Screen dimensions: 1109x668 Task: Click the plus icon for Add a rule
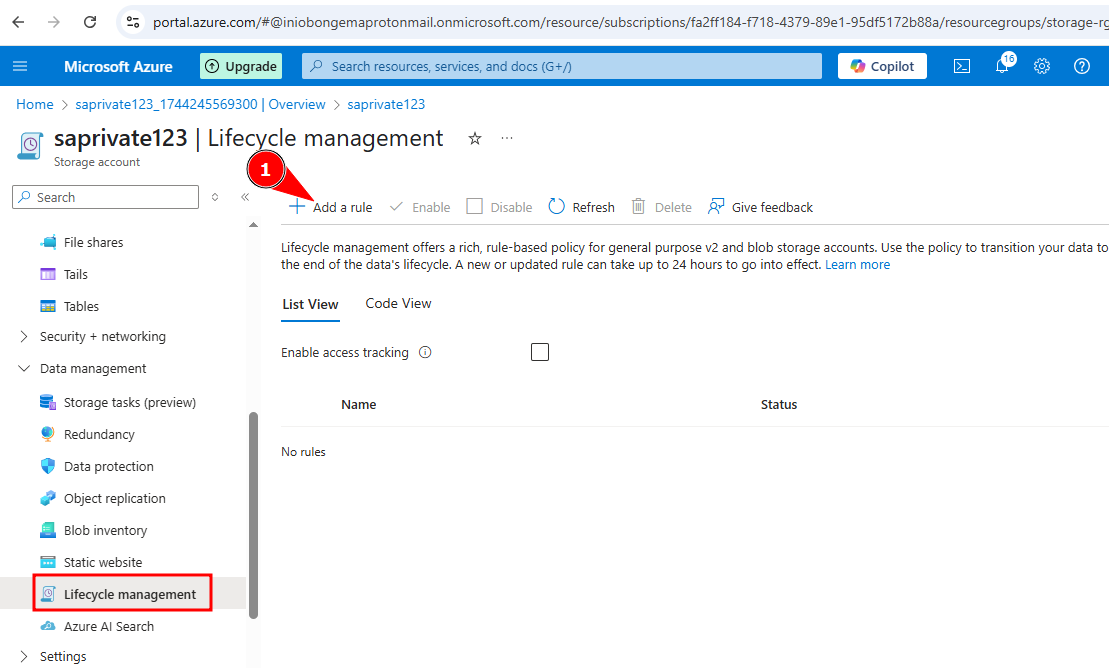(297, 207)
